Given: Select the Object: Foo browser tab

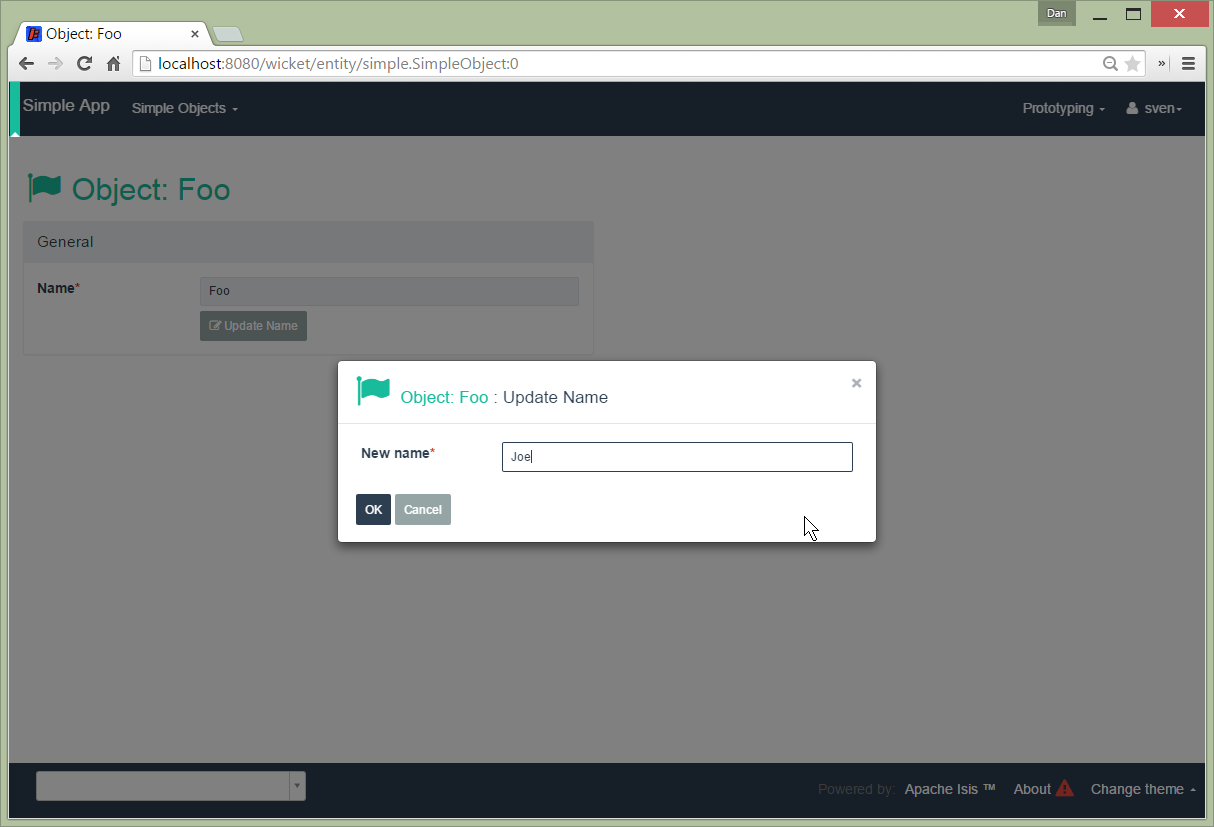Looking at the screenshot, I should click(110, 34).
